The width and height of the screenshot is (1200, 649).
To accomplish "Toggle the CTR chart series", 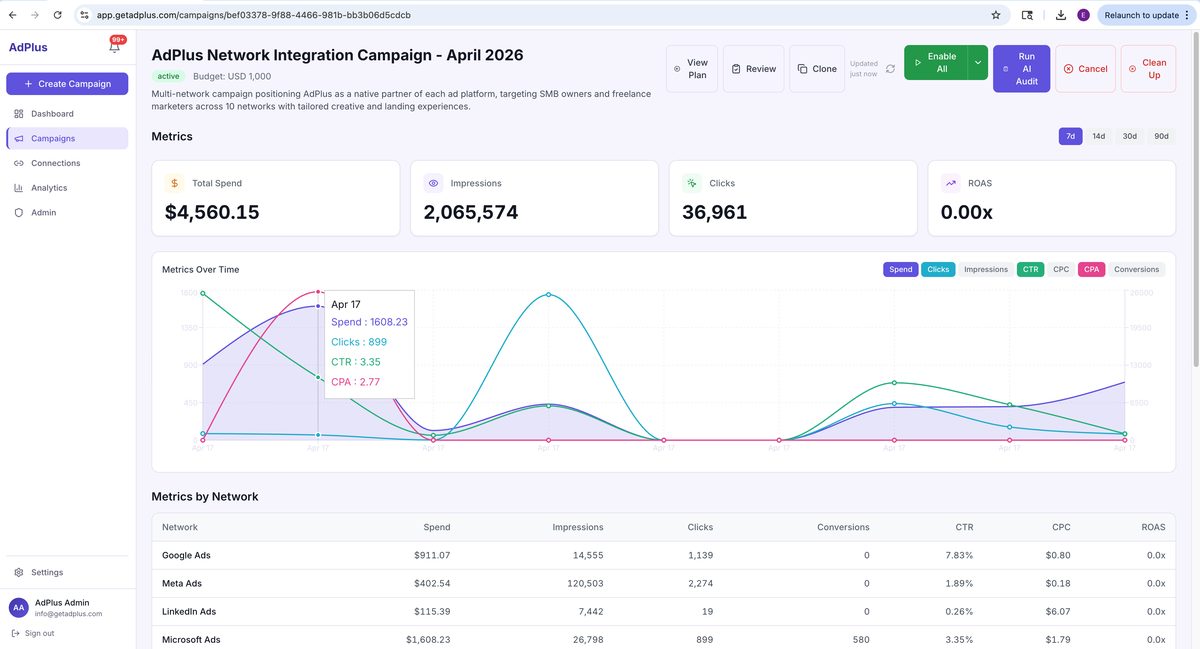I will [1031, 269].
